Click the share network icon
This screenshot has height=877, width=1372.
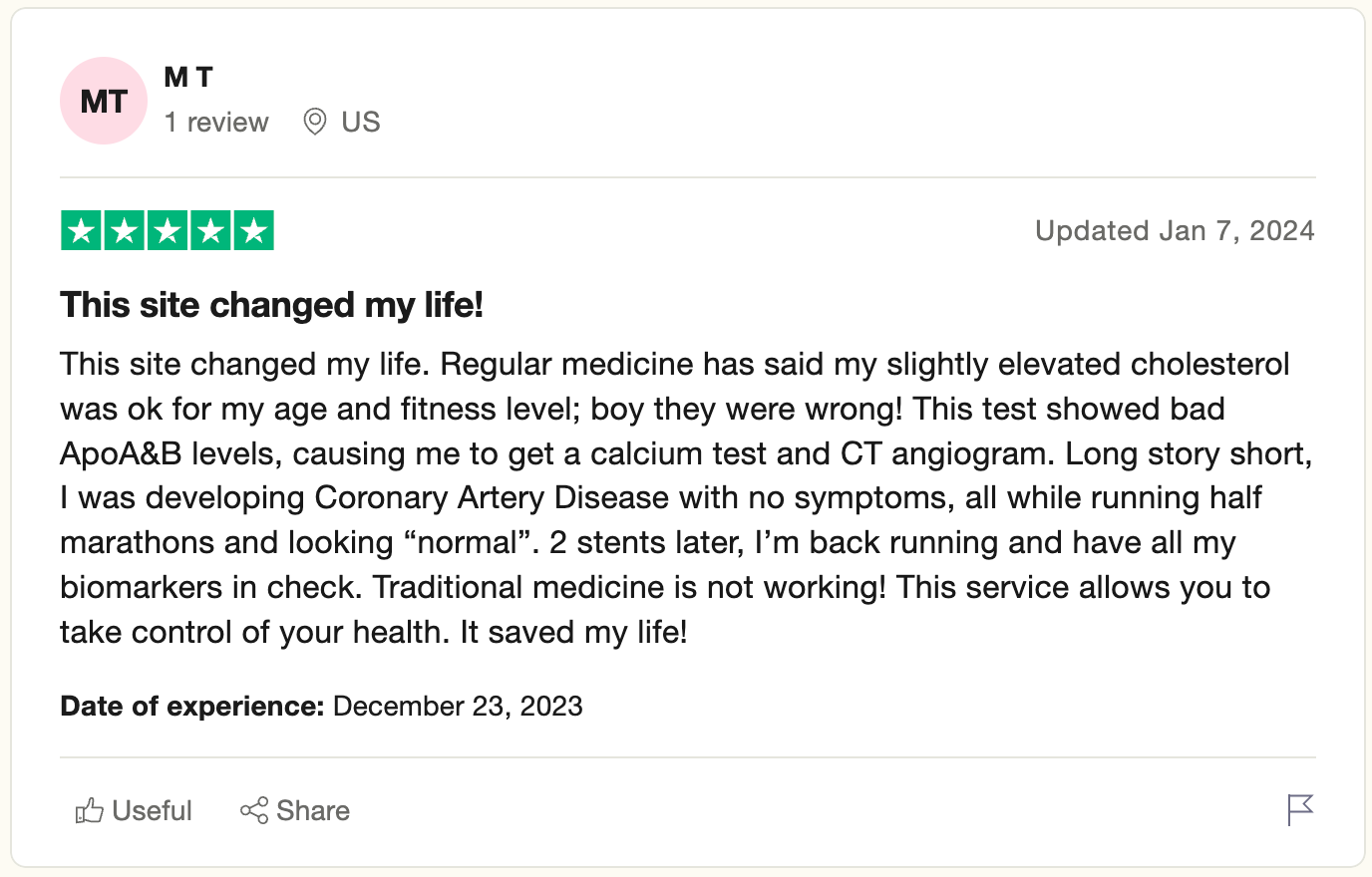tap(254, 810)
